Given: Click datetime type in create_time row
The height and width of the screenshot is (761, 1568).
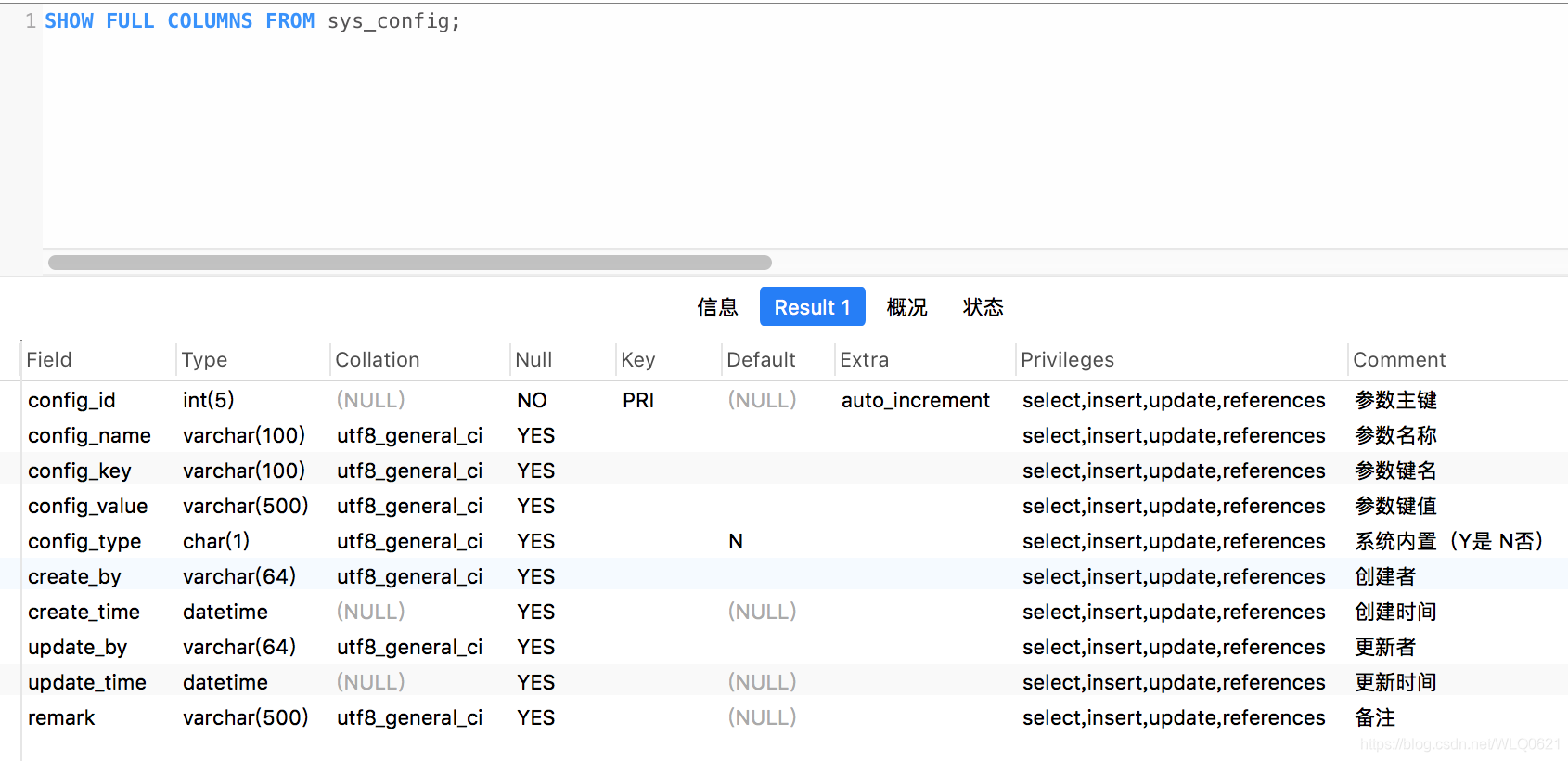Looking at the screenshot, I should pyautogui.click(x=225, y=612).
